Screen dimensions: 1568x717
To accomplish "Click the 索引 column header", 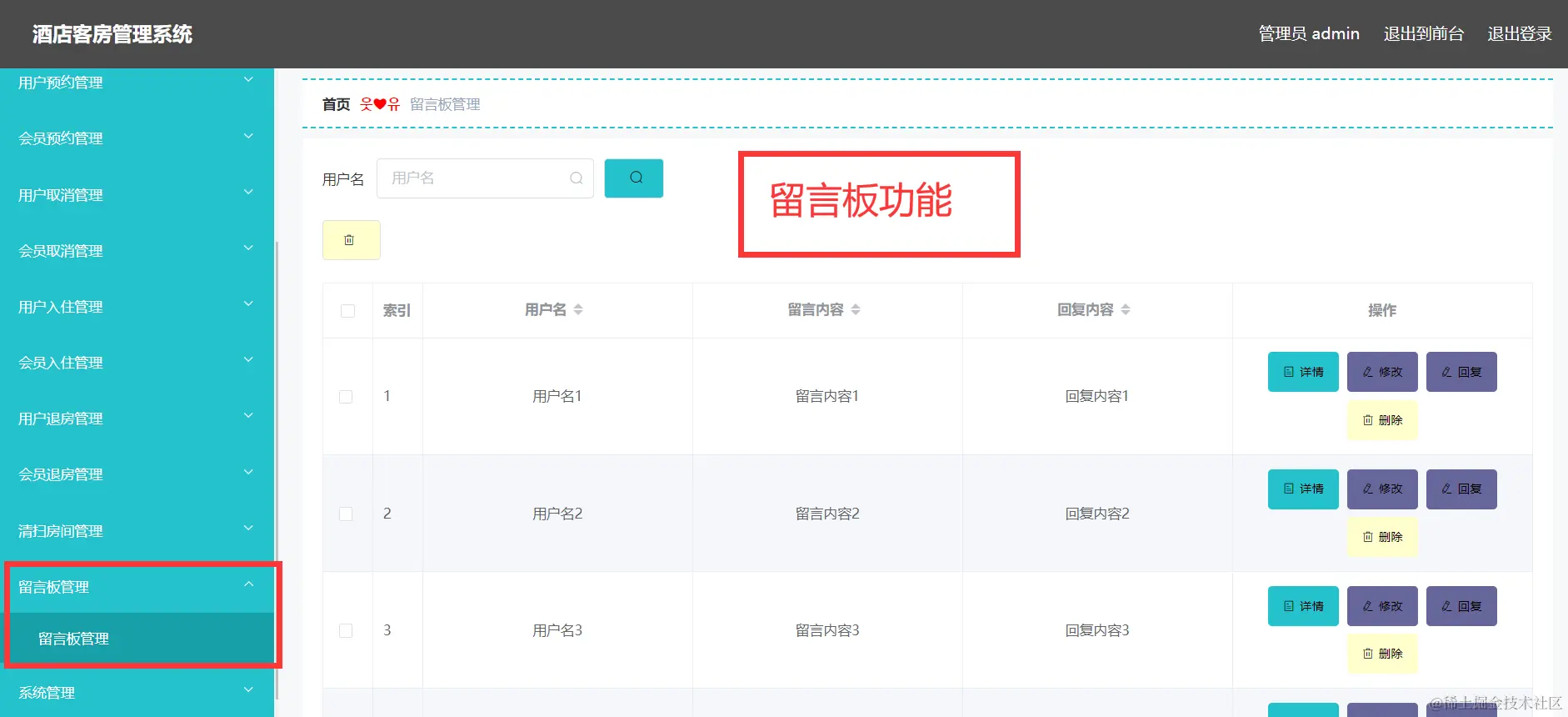I will (397, 310).
